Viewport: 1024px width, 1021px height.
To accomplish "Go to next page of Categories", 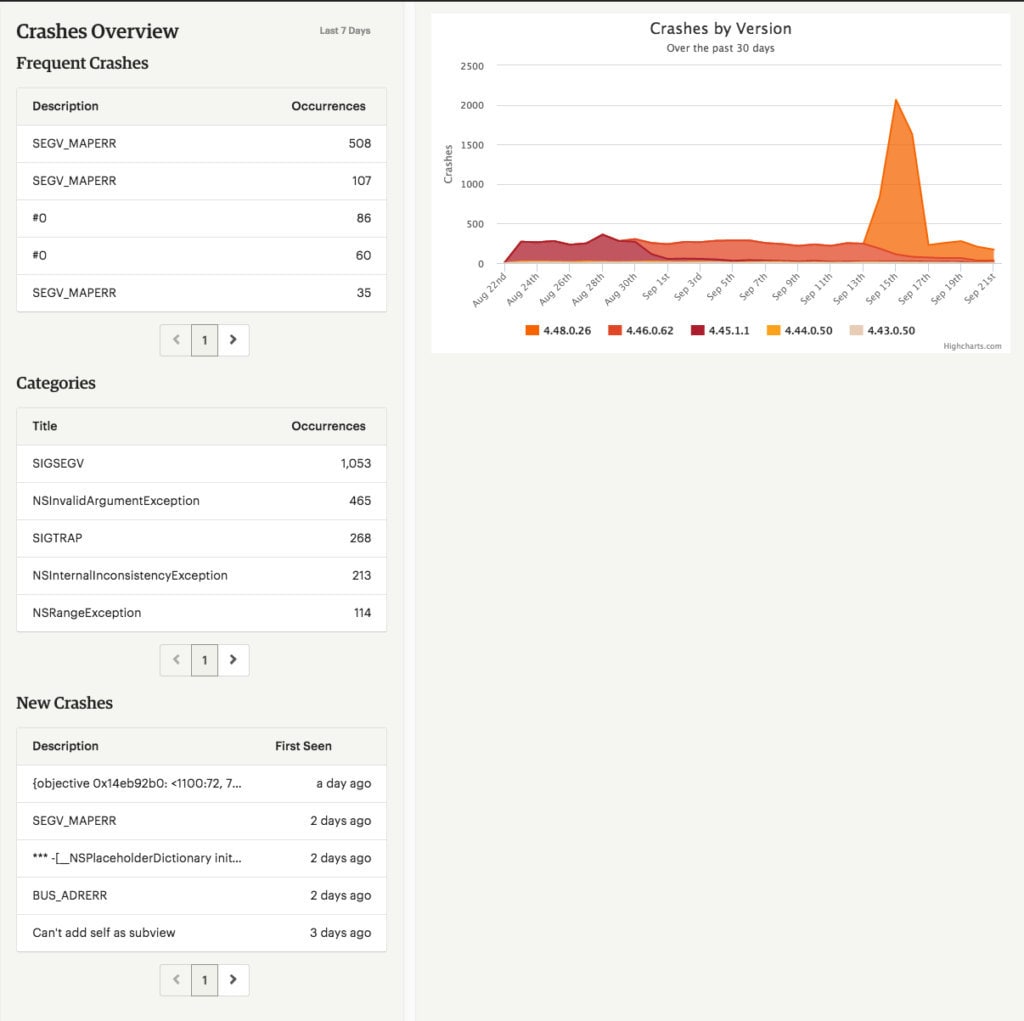I will (x=233, y=660).
